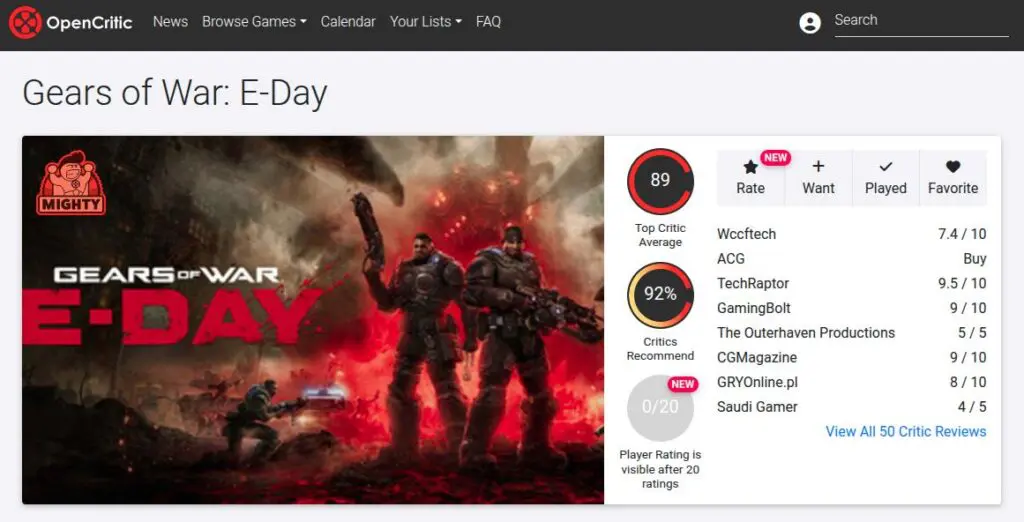
Task: Click the Player Rating visibility note
Action: [660, 469]
